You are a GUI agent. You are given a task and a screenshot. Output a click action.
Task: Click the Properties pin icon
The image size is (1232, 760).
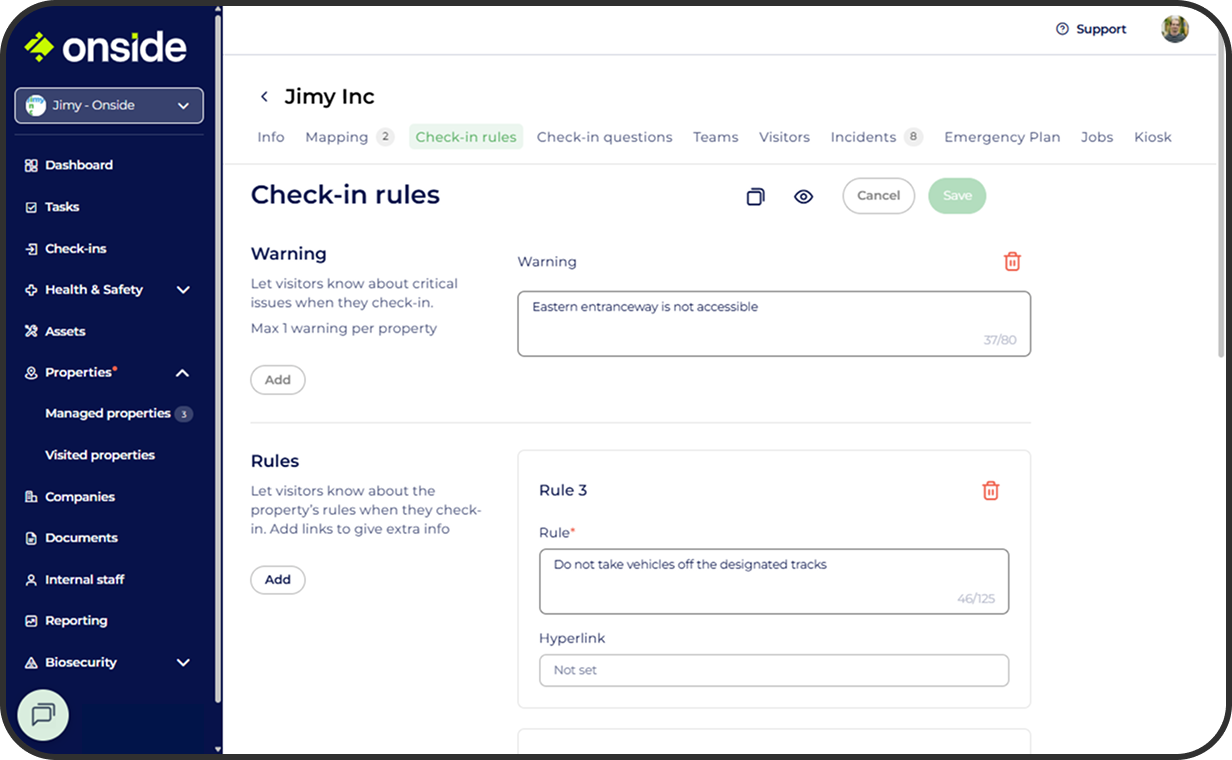(31, 373)
